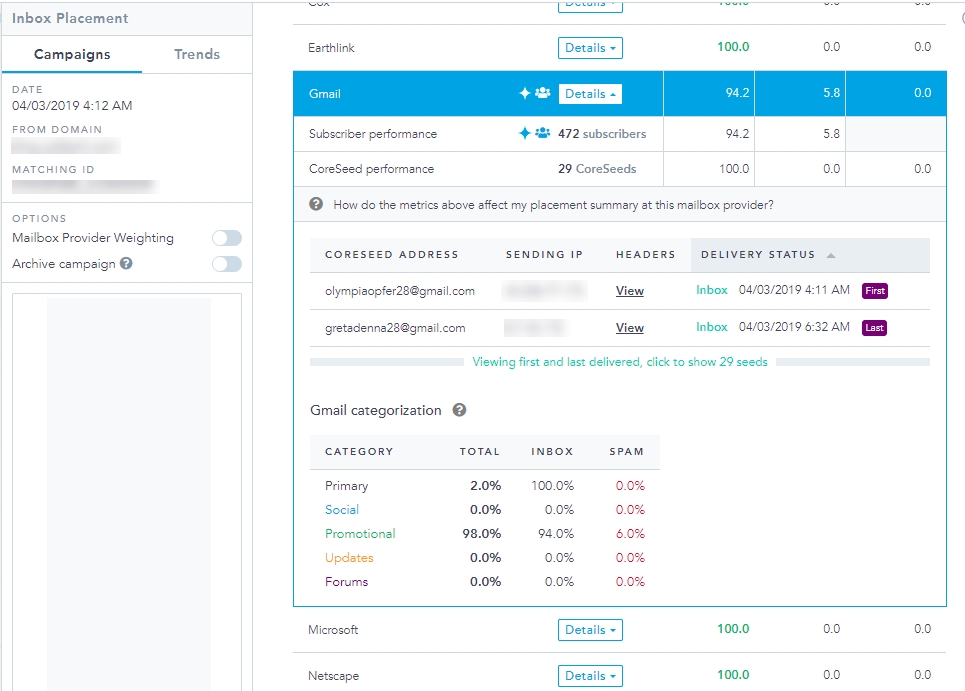Click help icon next to Archive campaign
965x691 pixels.
click(x=127, y=264)
